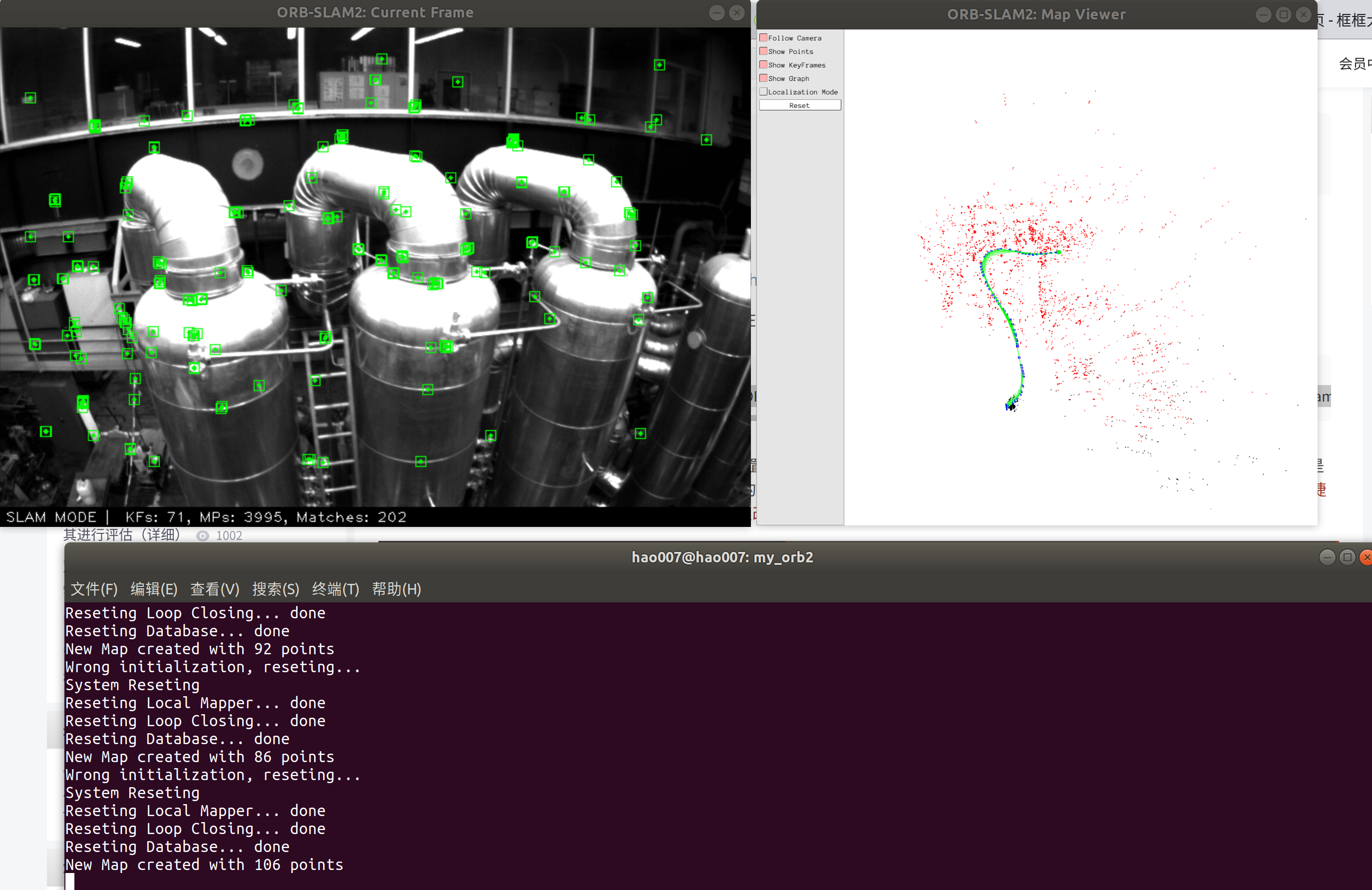Screen dimensions: 1372x890
Task: Open the 帮助(H) terminal menu
Action: point(396,589)
